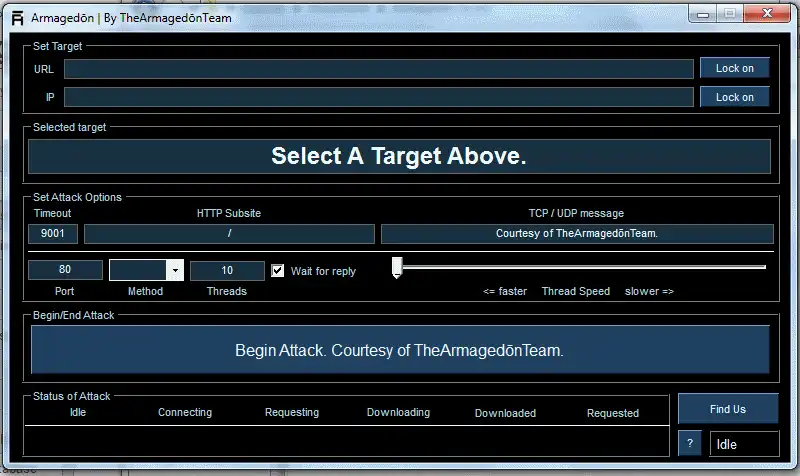Click the Idle status box beside help button

coord(744,444)
